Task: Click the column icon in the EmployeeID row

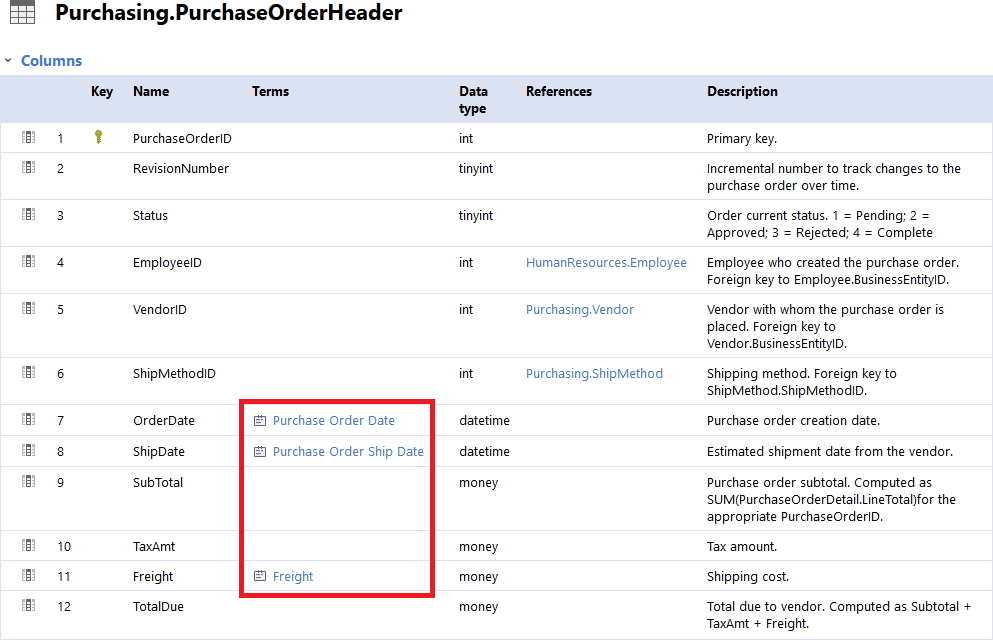Action: (29, 262)
